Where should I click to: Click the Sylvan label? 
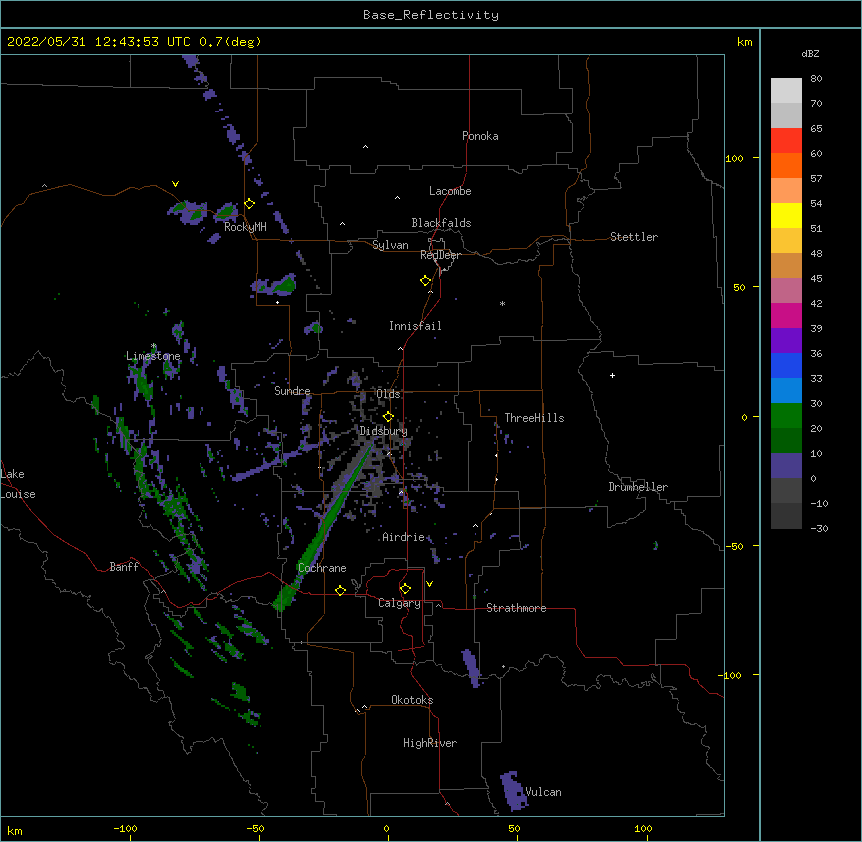click(x=390, y=245)
